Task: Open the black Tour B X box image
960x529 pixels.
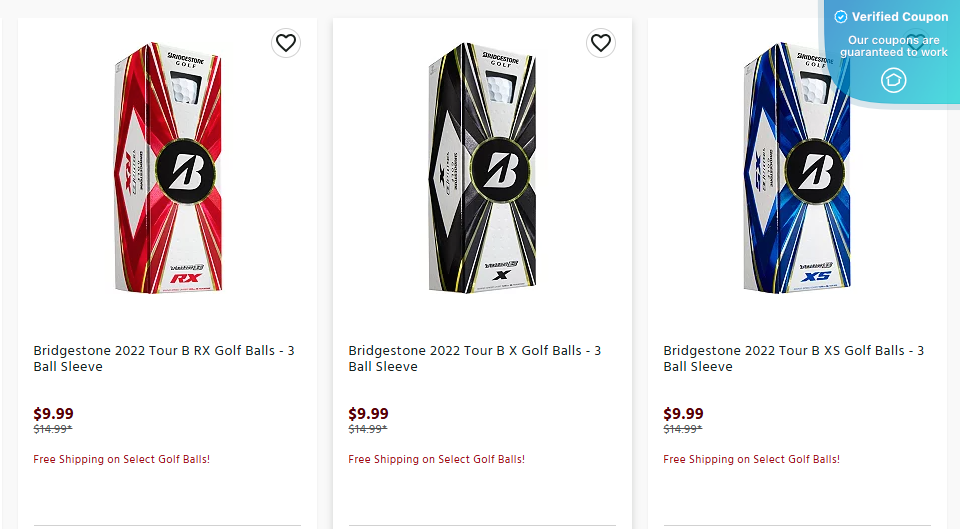Action: [482, 168]
